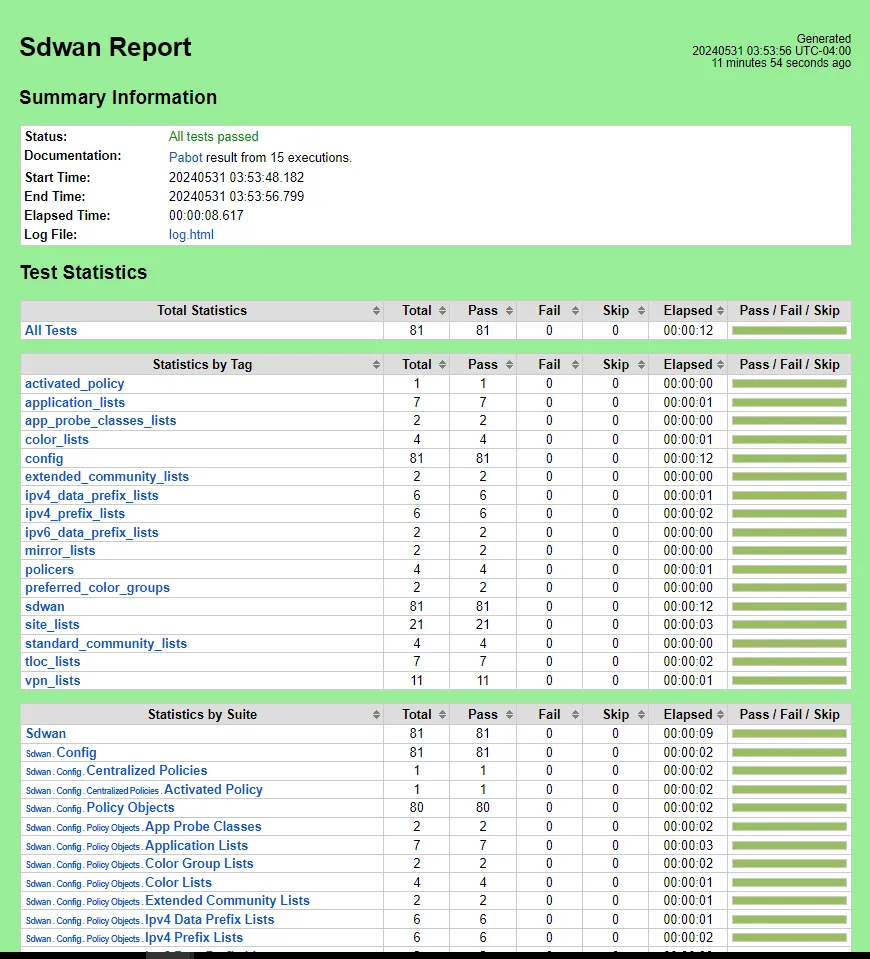Open the All Tests results page
The image size is (870, 959).
click(x=50, y=330)
